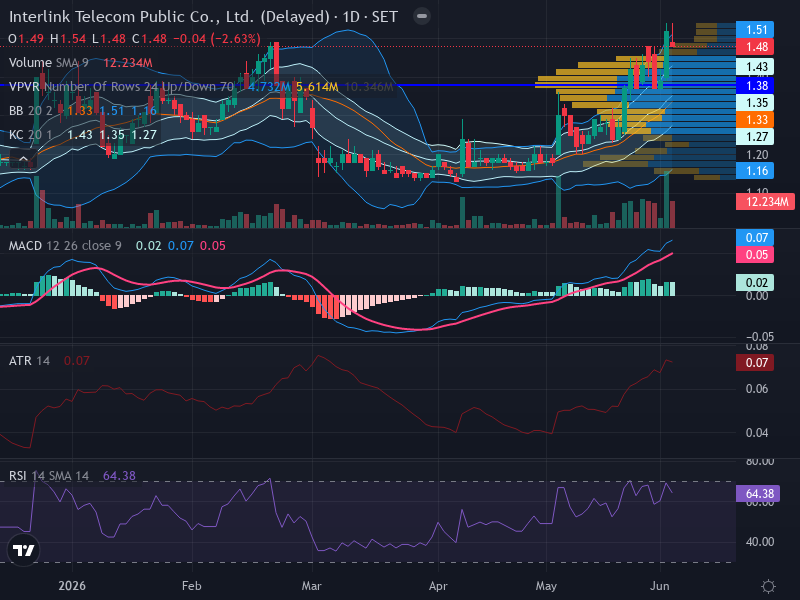
Task: Click the Volume SMA value 12.234M in legend
Action: (128, 63)
